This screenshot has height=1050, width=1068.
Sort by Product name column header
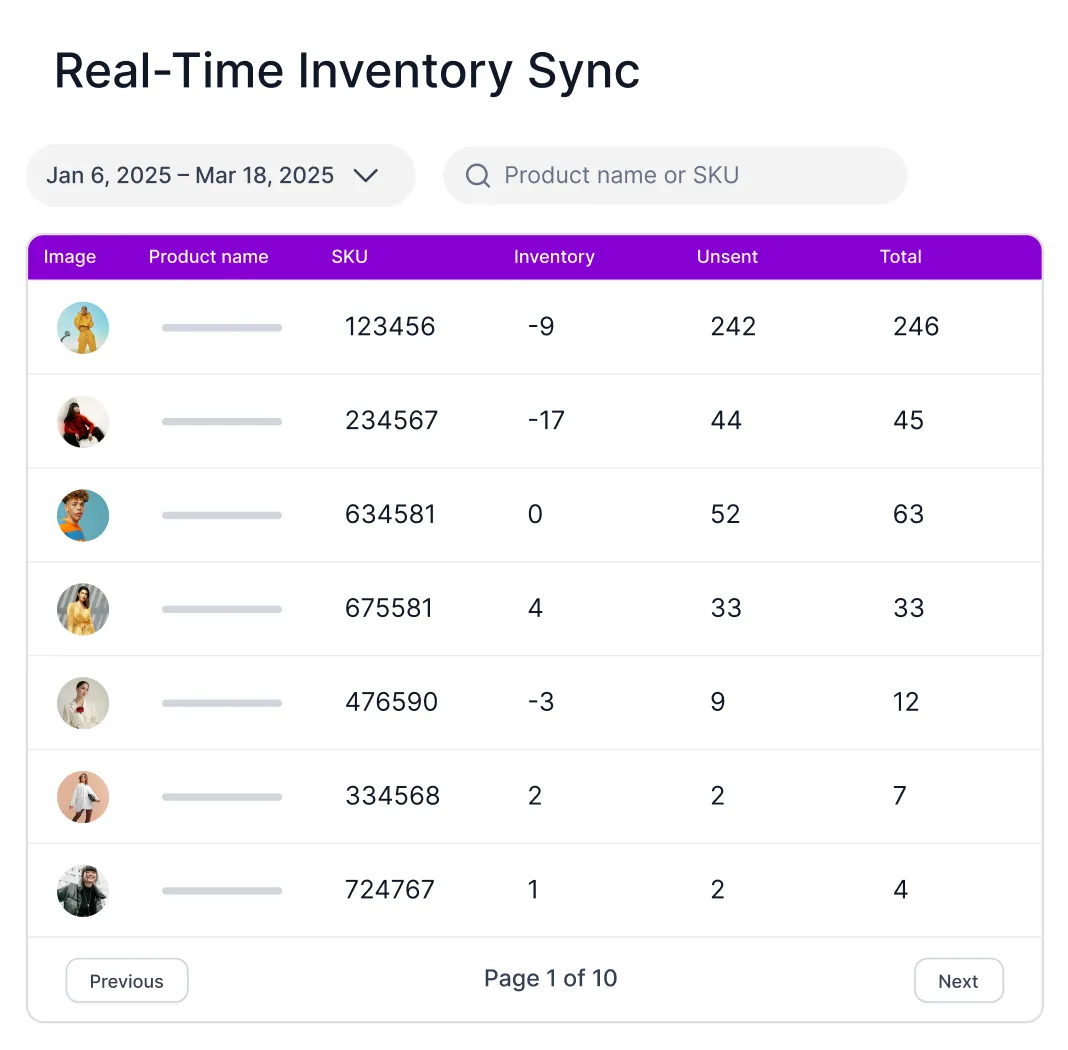click(x=208, y=257)
